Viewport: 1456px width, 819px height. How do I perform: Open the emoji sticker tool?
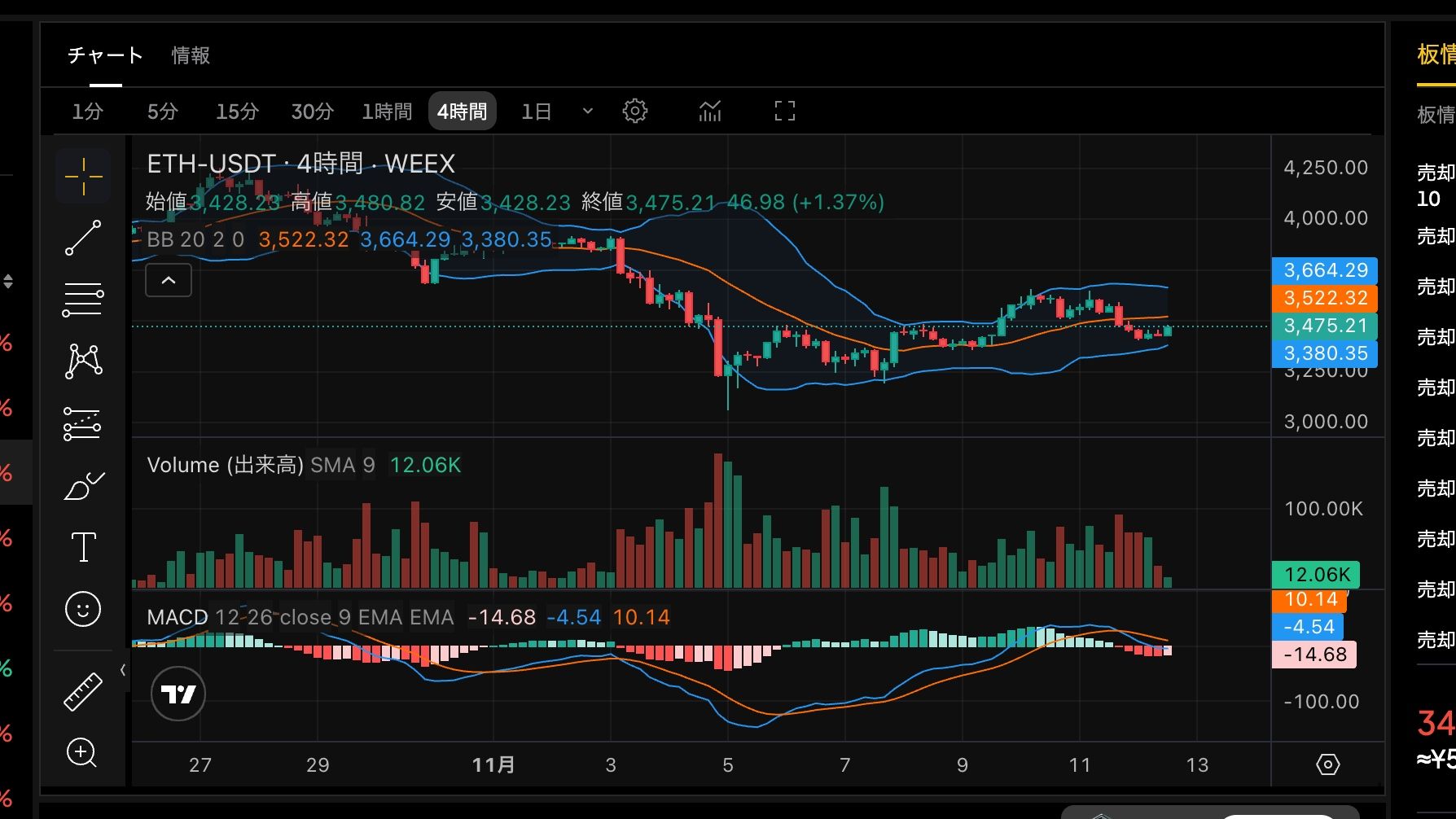[x=83, y=609]
